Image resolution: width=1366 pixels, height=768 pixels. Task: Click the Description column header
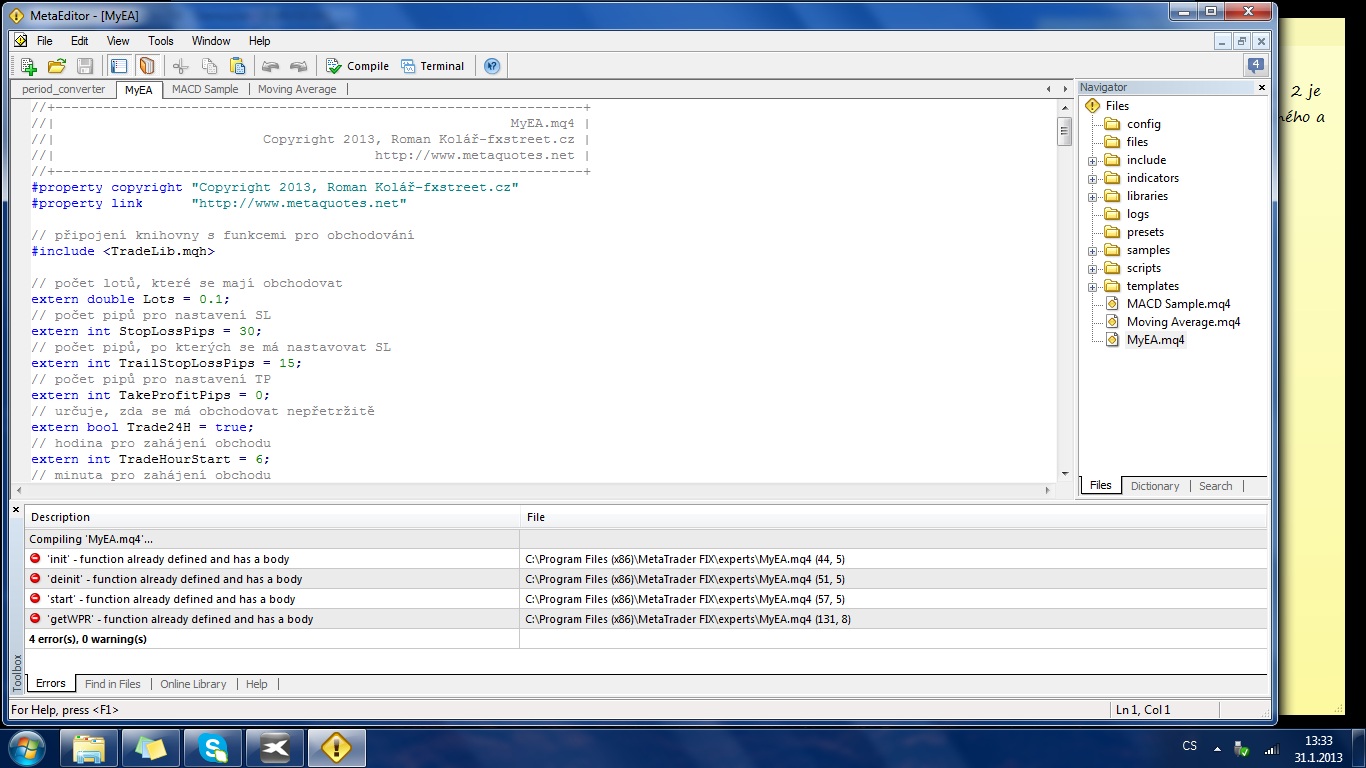[x=272, y=517]
